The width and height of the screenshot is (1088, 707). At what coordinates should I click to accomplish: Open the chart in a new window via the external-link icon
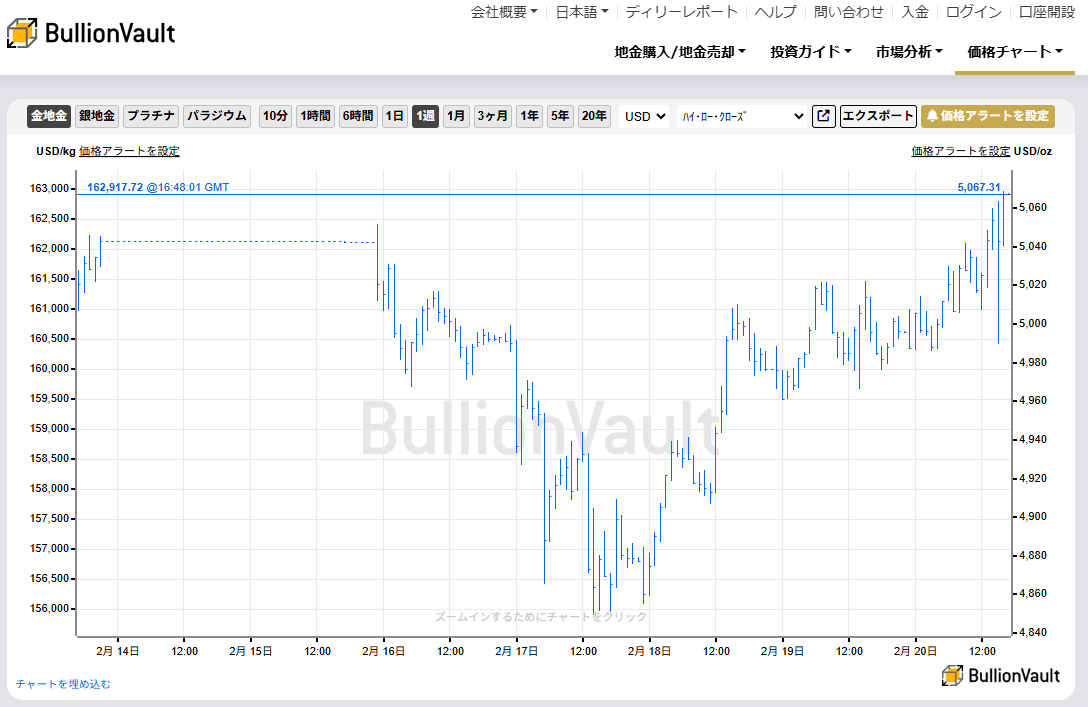(823, 116)
